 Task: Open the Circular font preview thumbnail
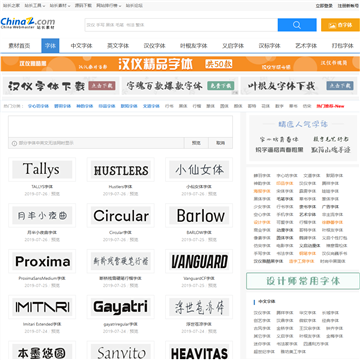(x=121, y=215)
